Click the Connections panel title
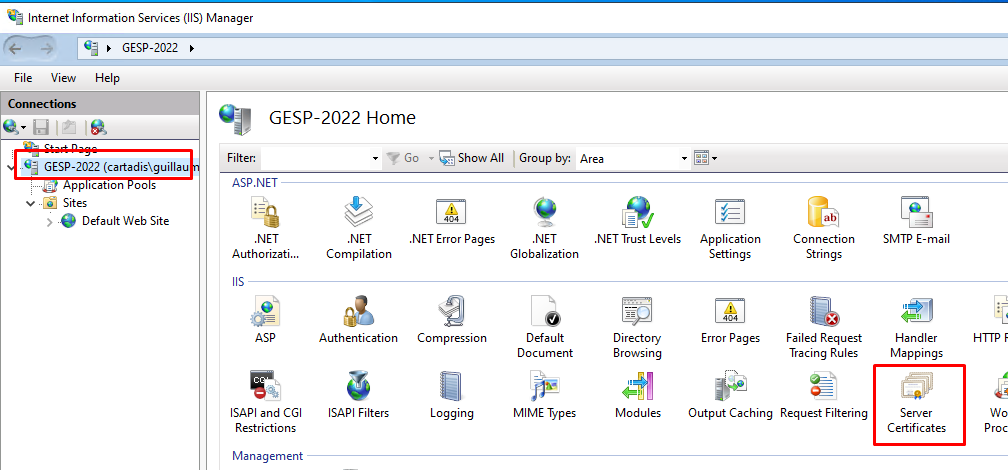 coord(42,104)
